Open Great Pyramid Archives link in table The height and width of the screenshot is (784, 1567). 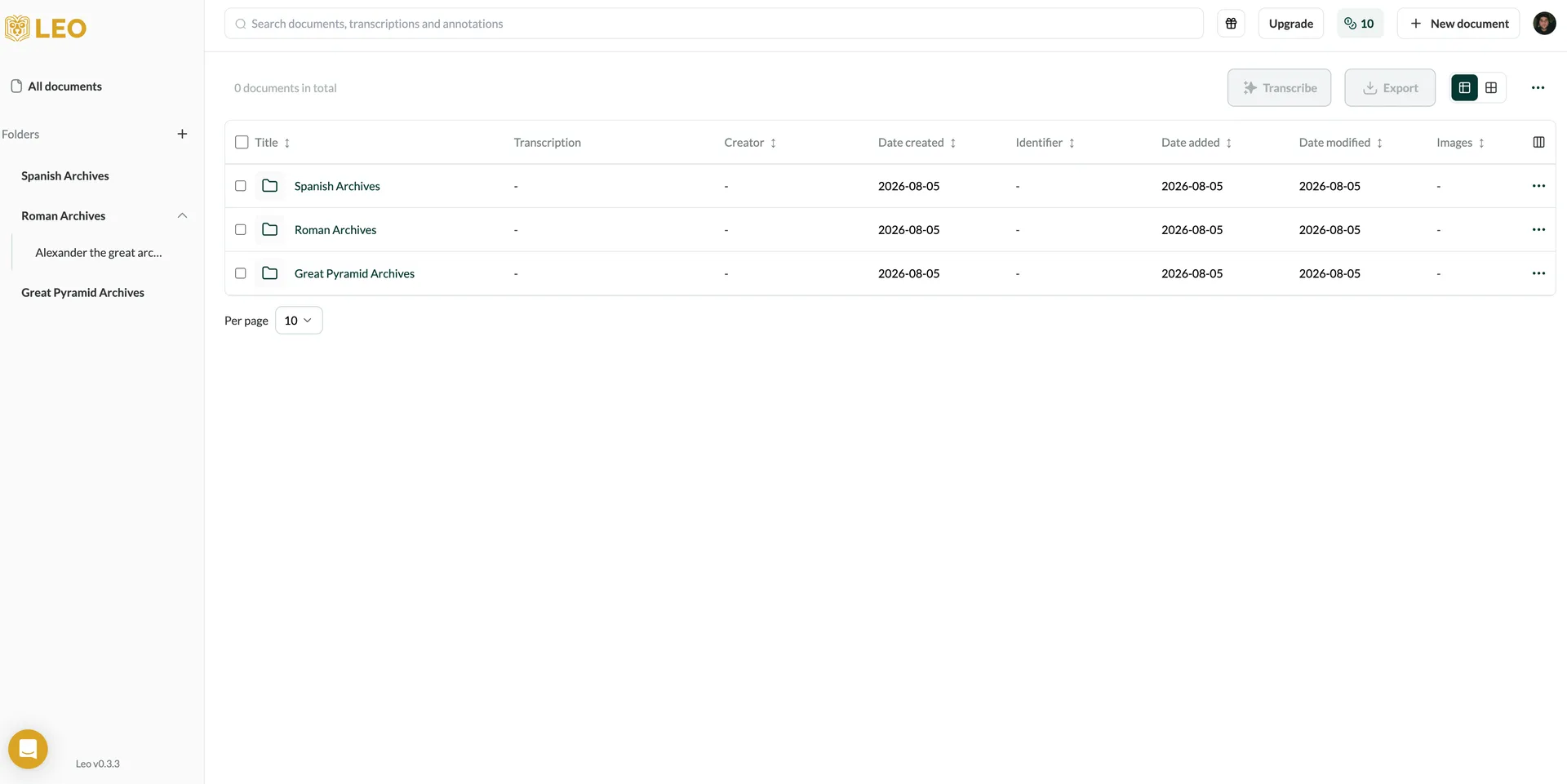354,273
